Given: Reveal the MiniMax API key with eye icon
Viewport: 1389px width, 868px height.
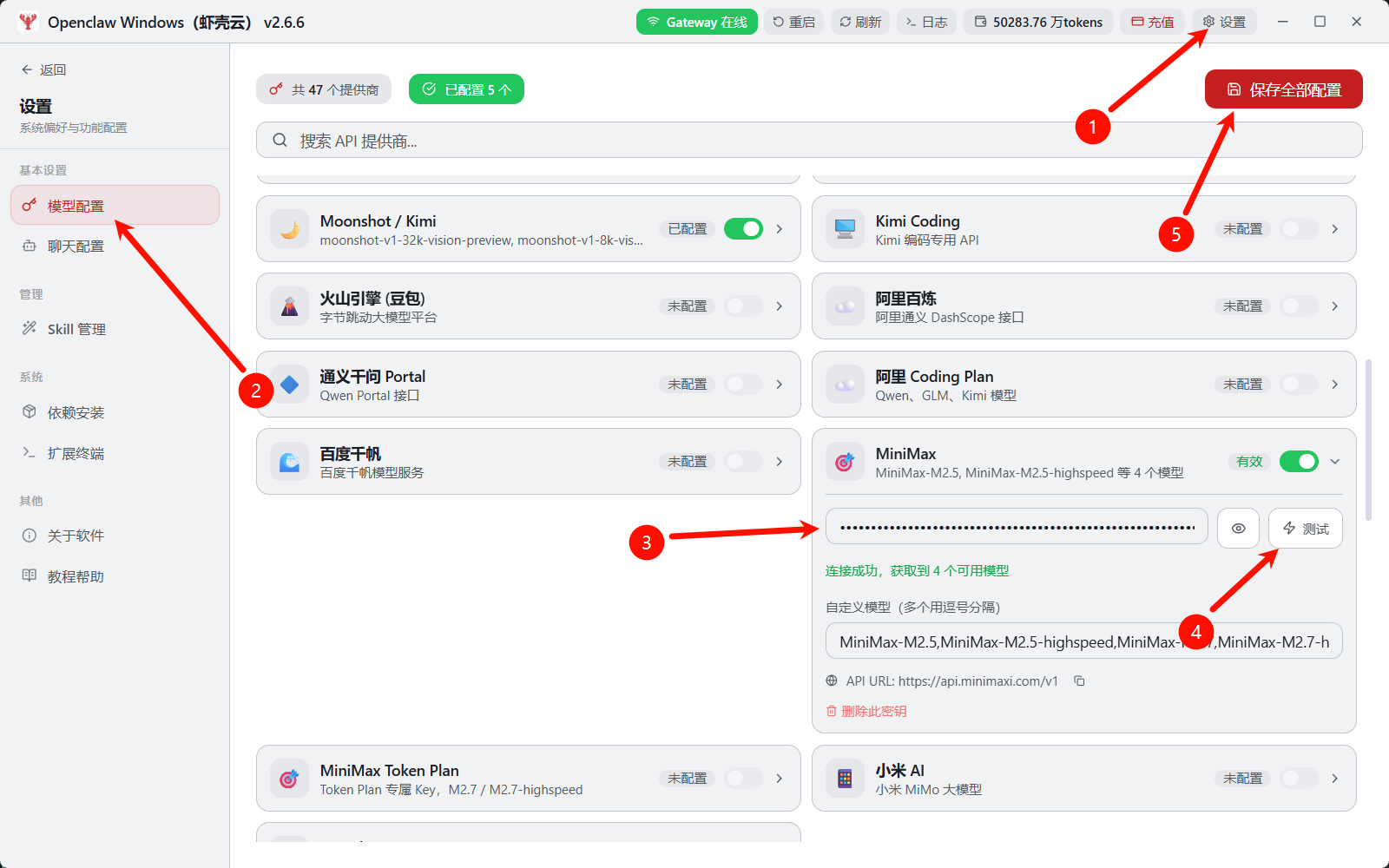Looking at the screenshot, I should pyautogui.click(x=1239, y=529).
